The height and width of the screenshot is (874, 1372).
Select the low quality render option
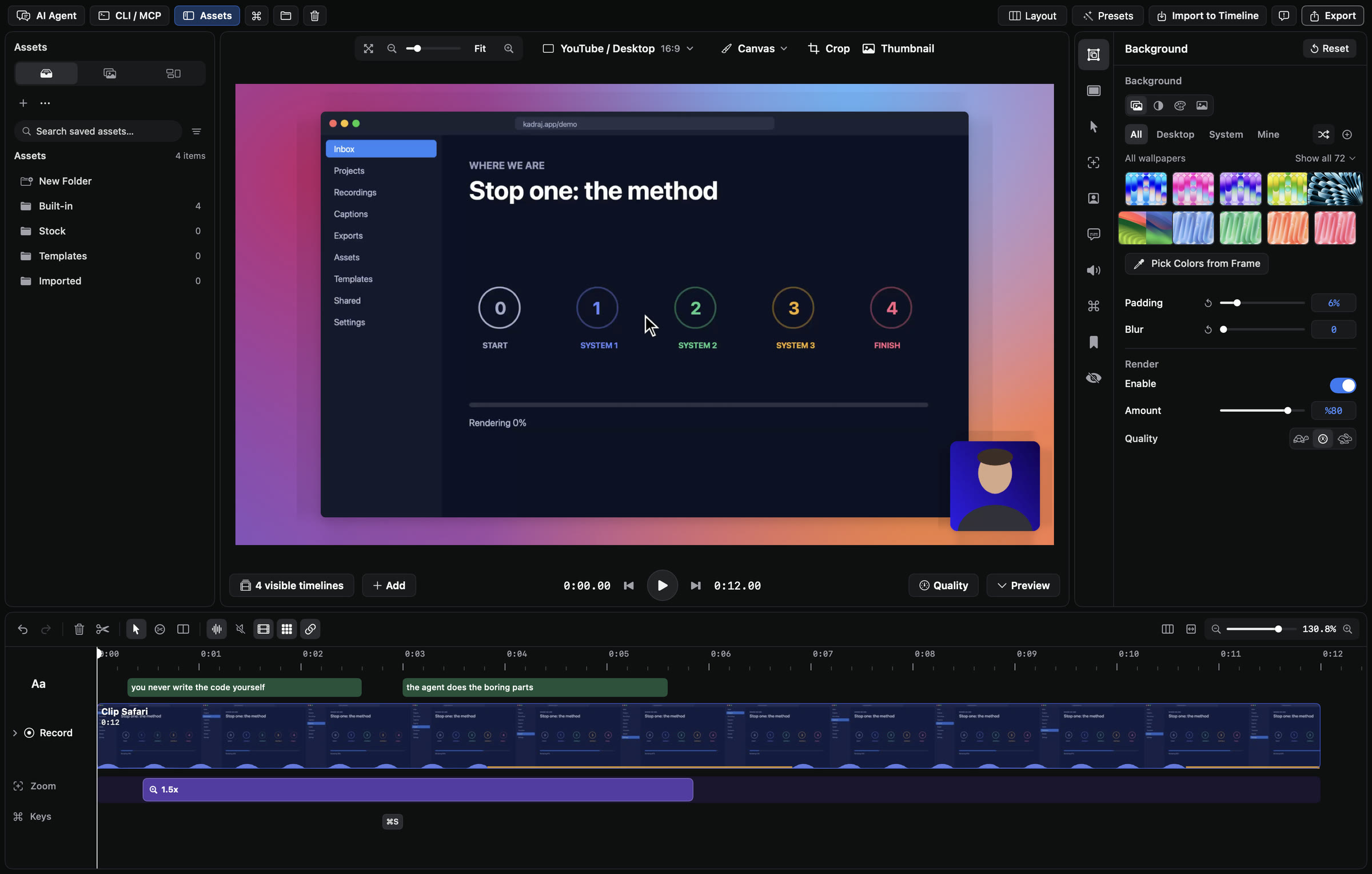pyautogui.click(x=1301, y=439)
